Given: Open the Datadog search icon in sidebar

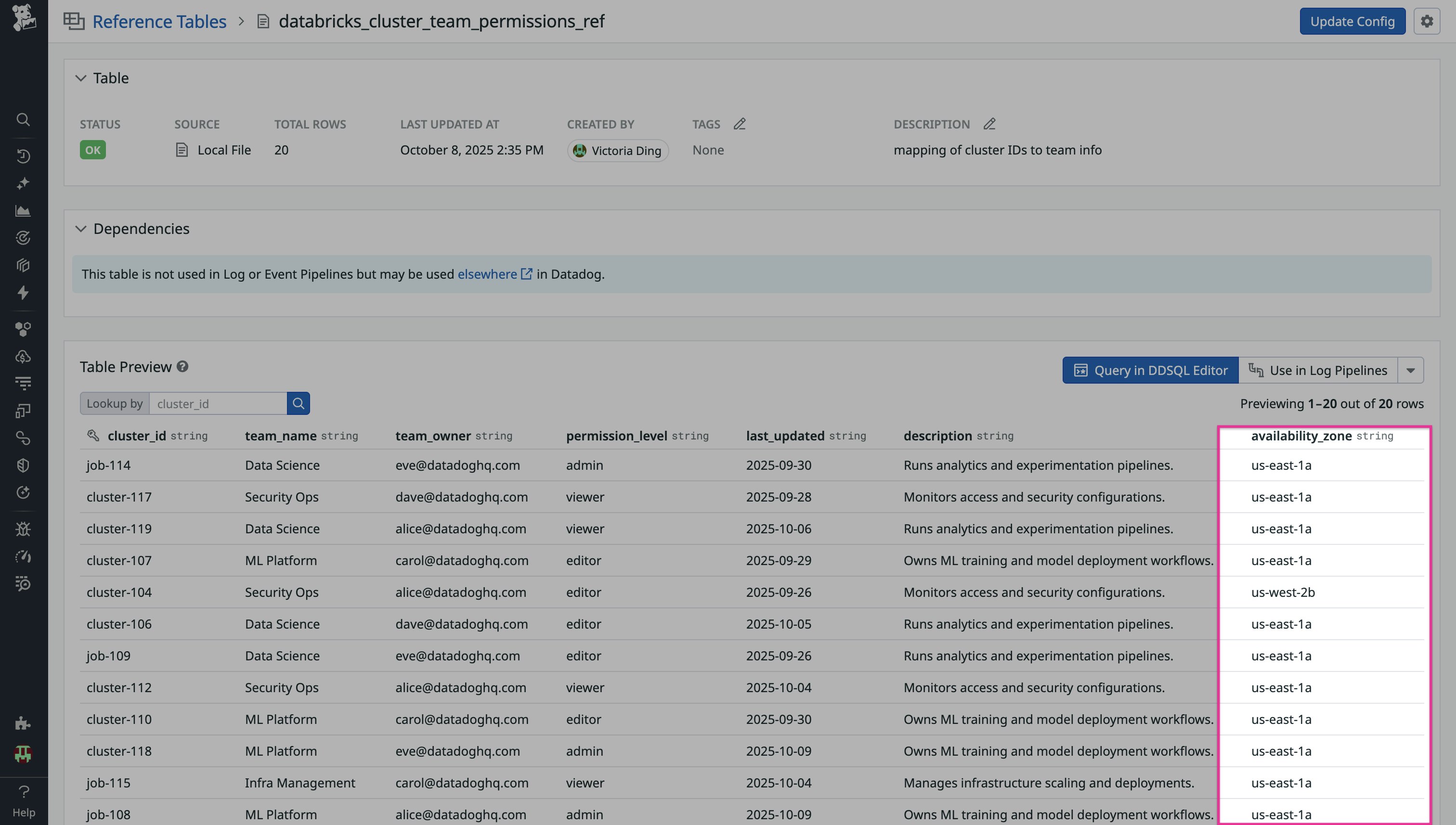Looking at the screenshot, I should click(23, 119).
